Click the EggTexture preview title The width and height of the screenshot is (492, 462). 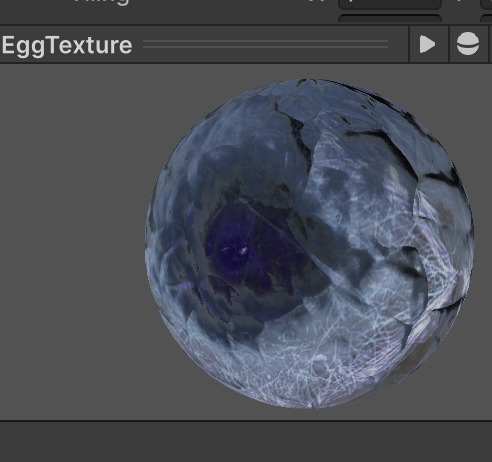pos(67,45)
